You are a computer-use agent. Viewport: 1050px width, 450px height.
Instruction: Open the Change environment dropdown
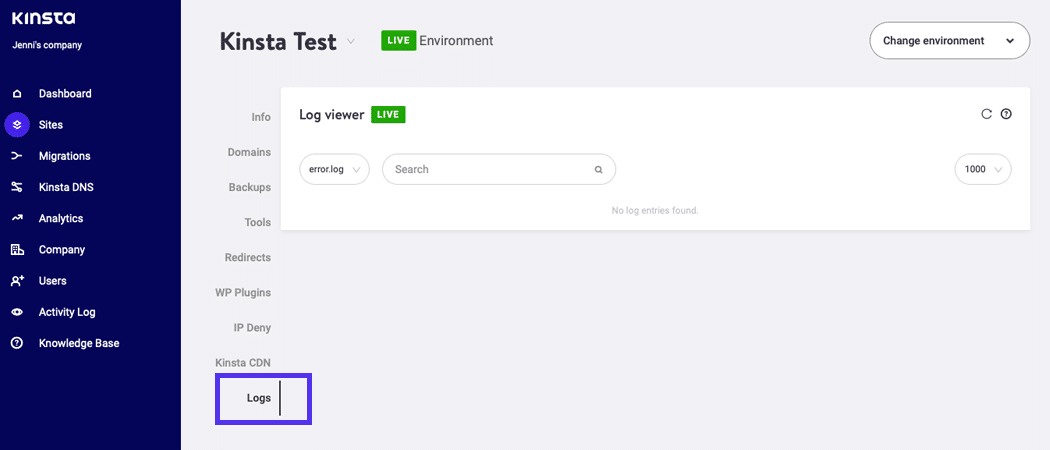(949, 41)
